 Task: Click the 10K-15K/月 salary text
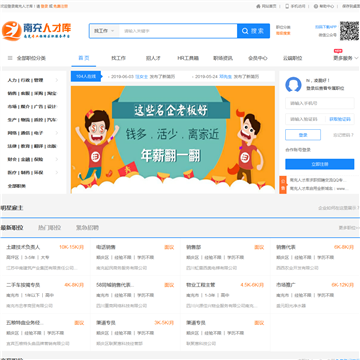pos(71,247)
